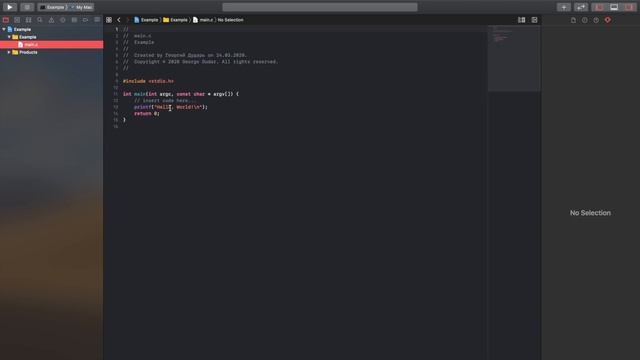
Task: Click Example folder in the jump bar
Action: click(x=176, y=20)
